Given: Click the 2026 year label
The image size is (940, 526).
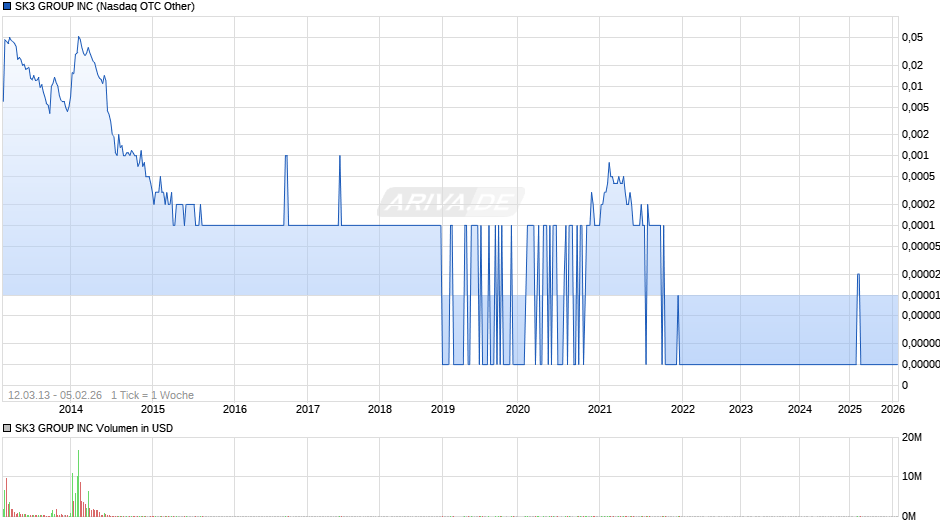Looking at the screenshot, I should [893, 409].
